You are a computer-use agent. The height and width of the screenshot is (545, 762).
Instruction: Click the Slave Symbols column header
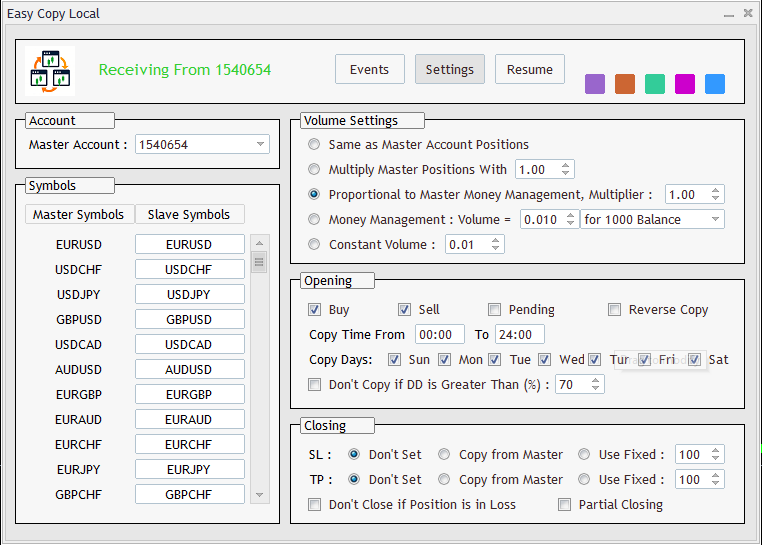pos(190,214)
